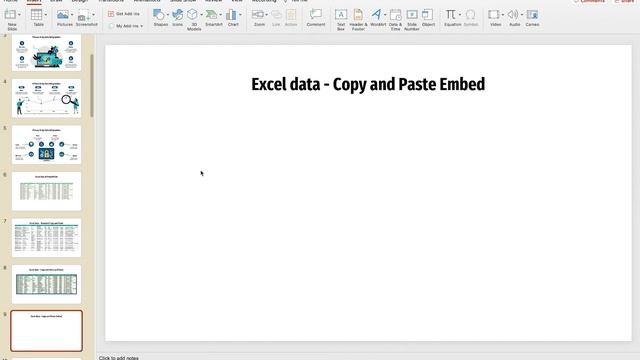Click the Equation pi icon
Screen dimensions: 640x360
click(x=451, y=15)
